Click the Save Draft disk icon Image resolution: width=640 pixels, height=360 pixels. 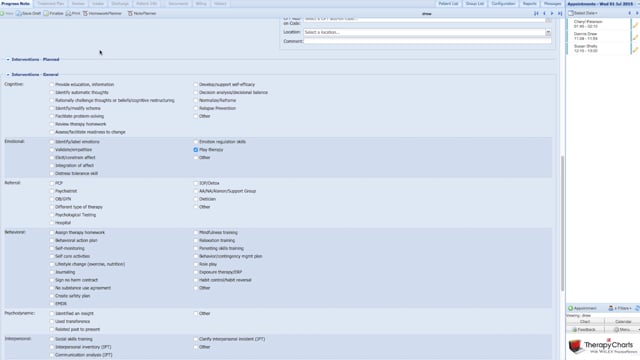tap(18, 13)
